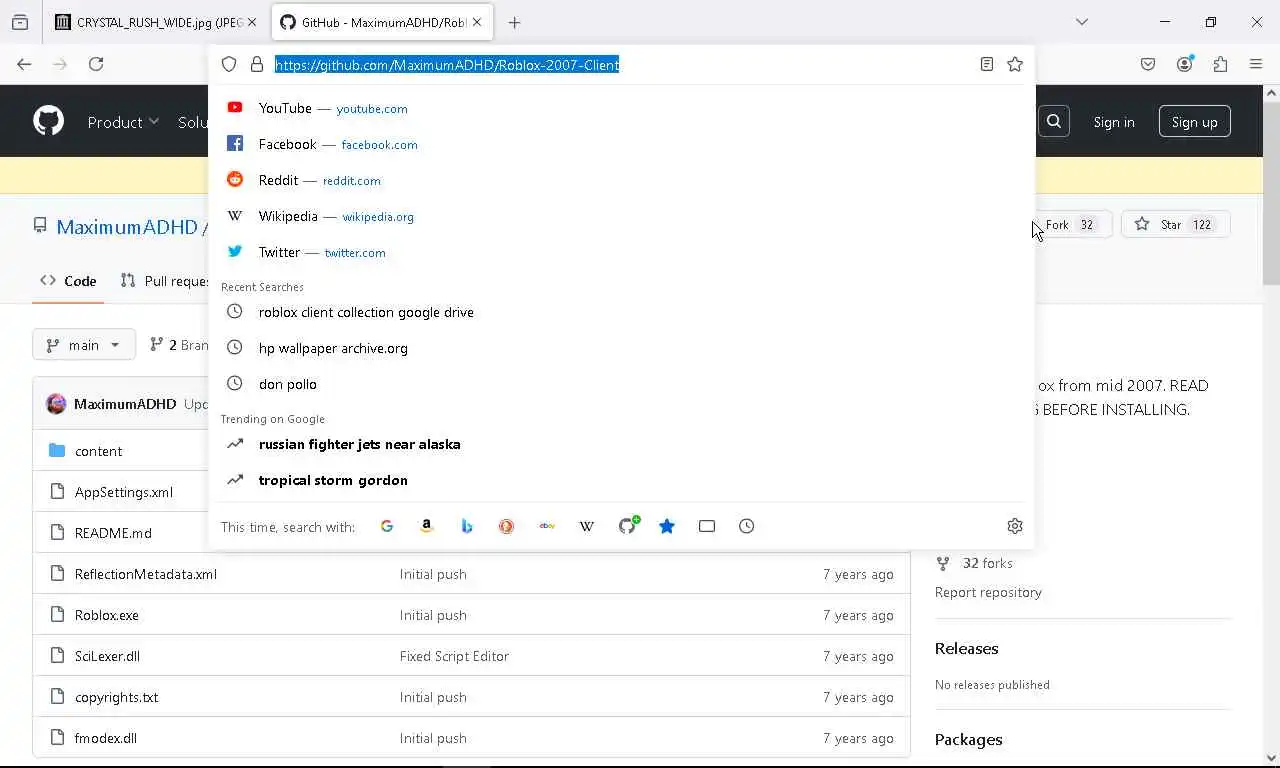Open SciLexer.dll file
This screenshot has height=768, width=1280.
click(107, 656)
